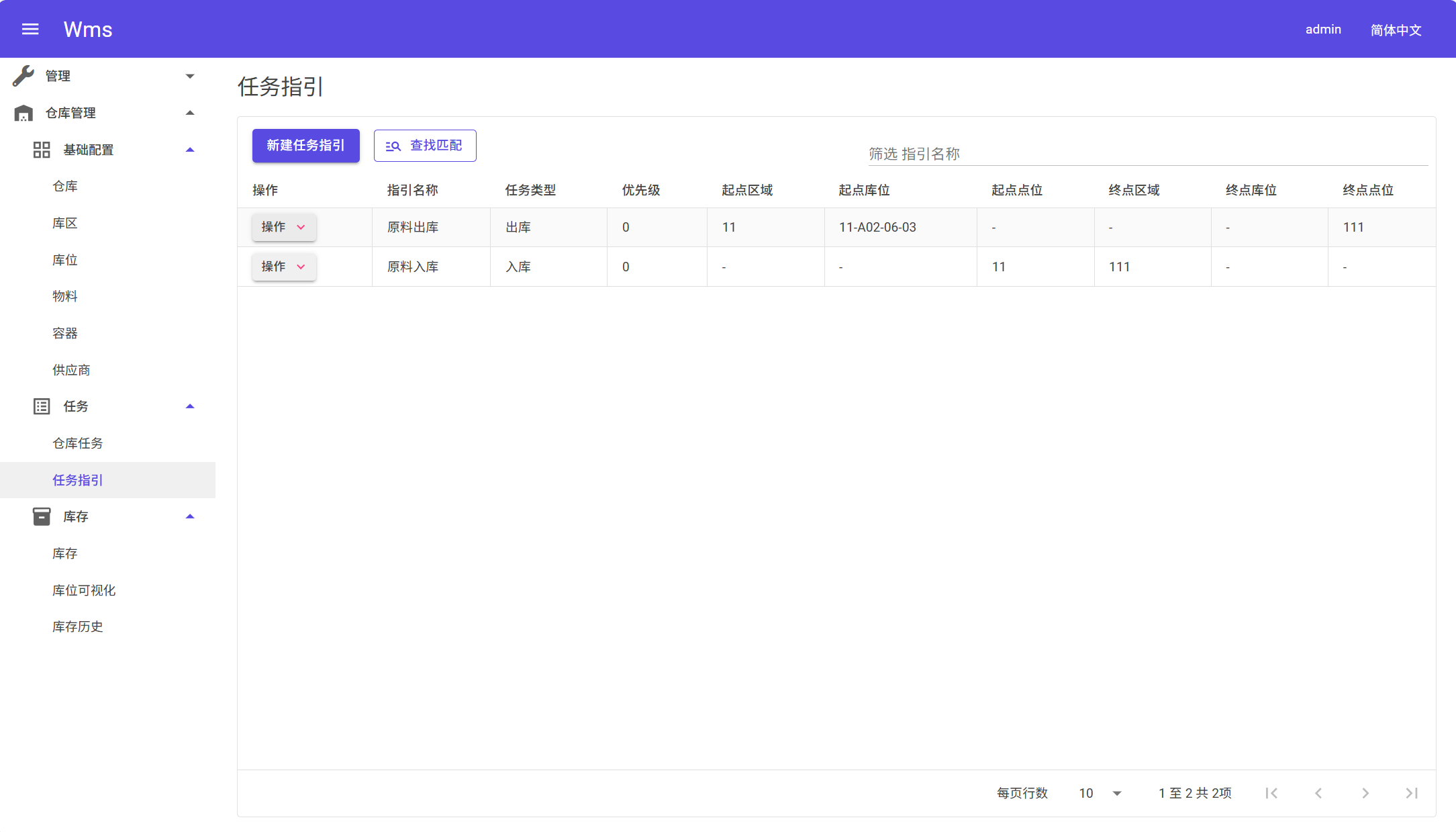Collapse the 任务 section arrow
The height and width of the screenshot is (832, 1456).
pyautogui.click(x=190, y=406)
